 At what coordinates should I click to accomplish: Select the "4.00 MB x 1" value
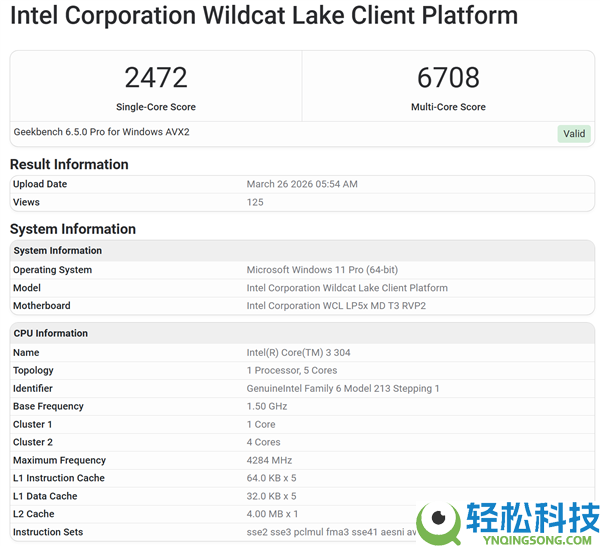(x=272, y=514)
